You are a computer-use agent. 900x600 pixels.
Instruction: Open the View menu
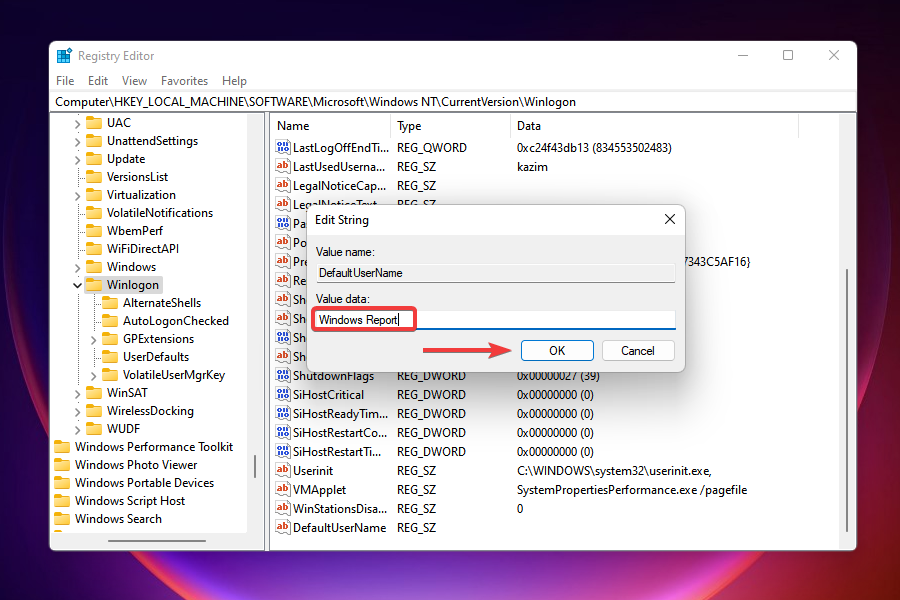[x=134, y=81]
